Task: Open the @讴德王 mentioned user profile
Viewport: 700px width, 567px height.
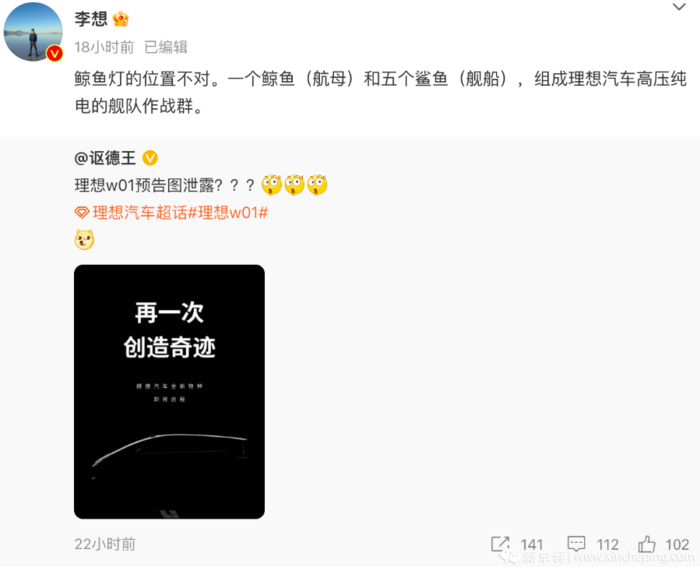Action: 105,158
